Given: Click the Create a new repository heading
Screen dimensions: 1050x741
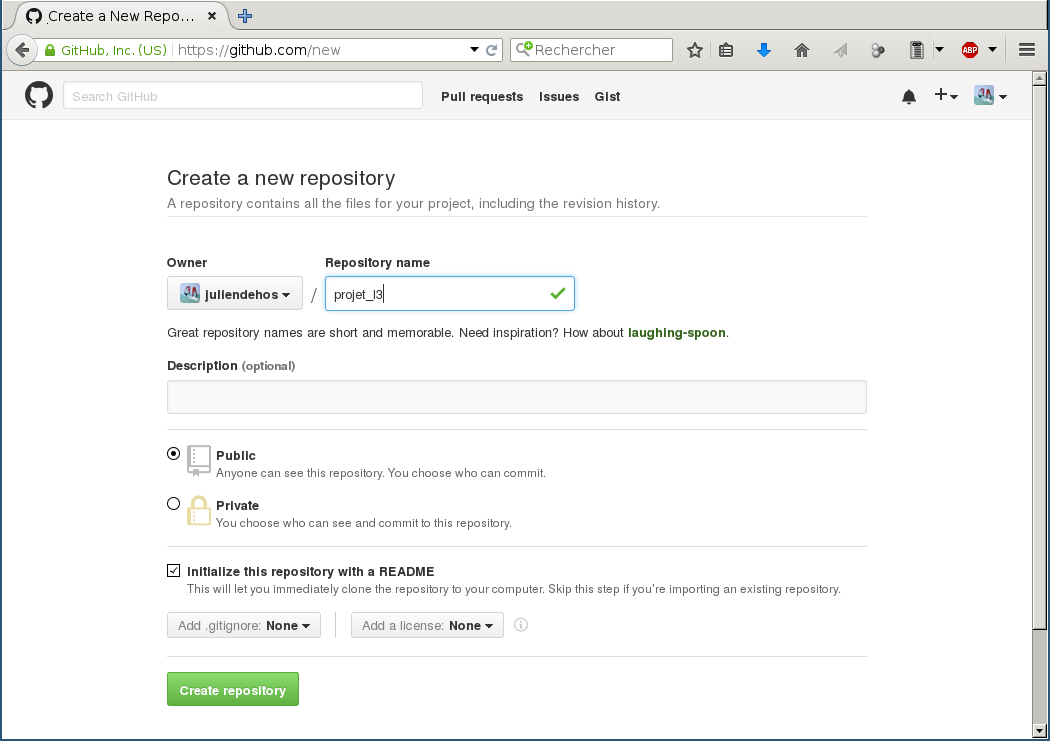Looking at the screenshot, I should pos(281,177).
